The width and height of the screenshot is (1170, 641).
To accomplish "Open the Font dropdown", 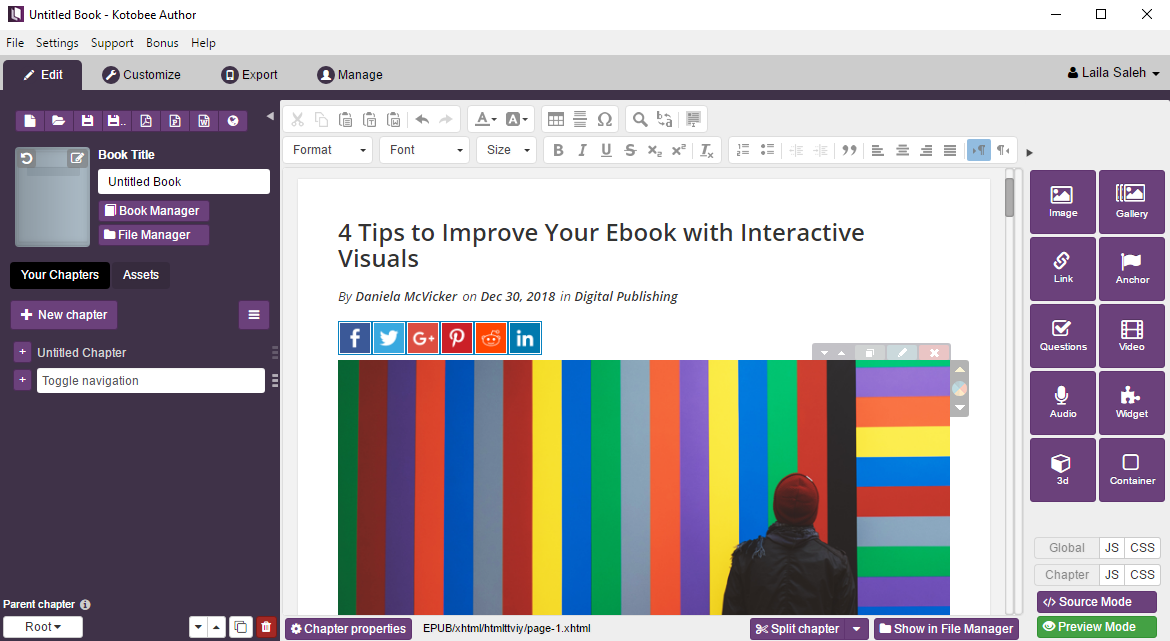I will 425,150.
